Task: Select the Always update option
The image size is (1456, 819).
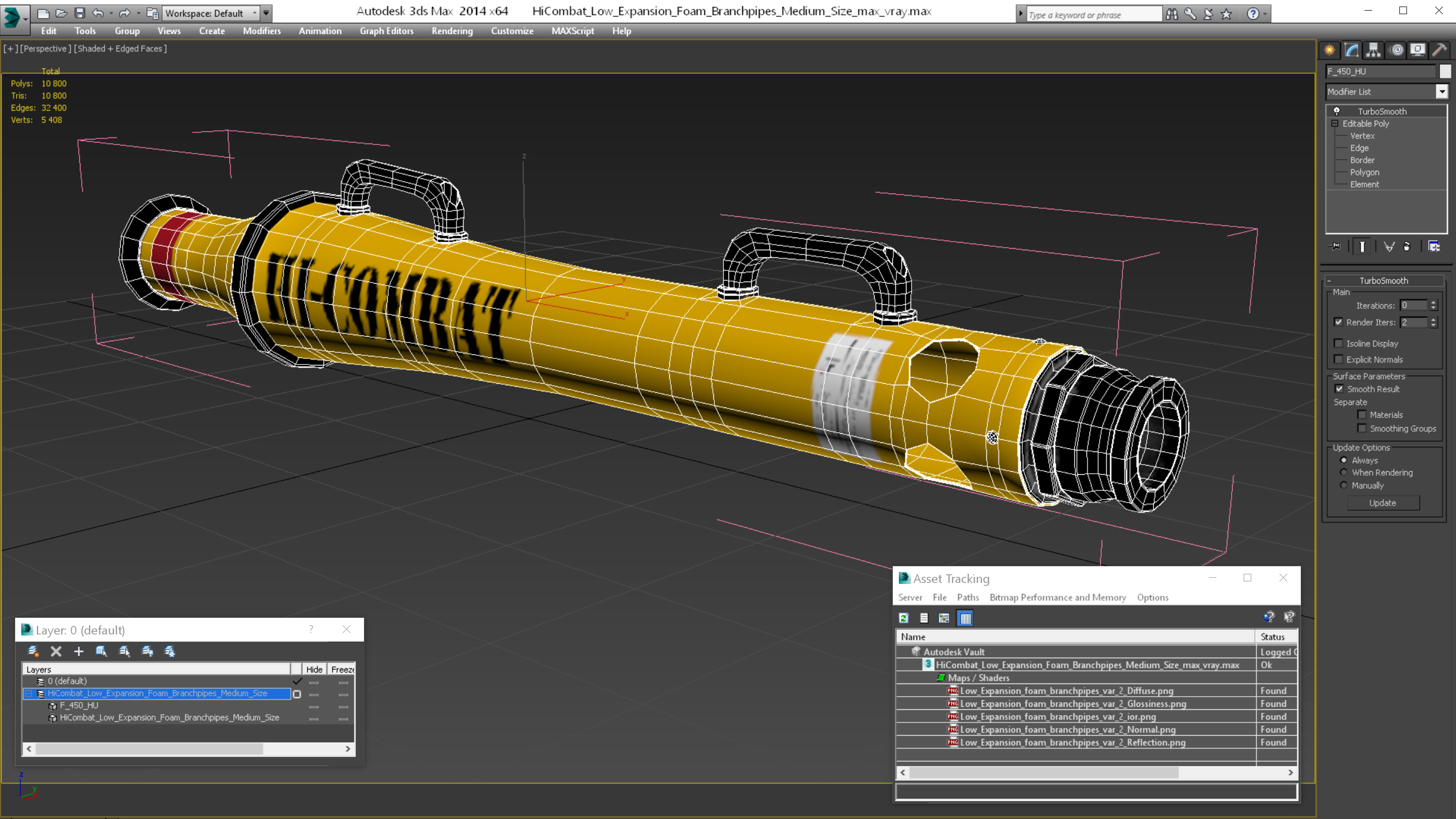Action: point(1344,460)
